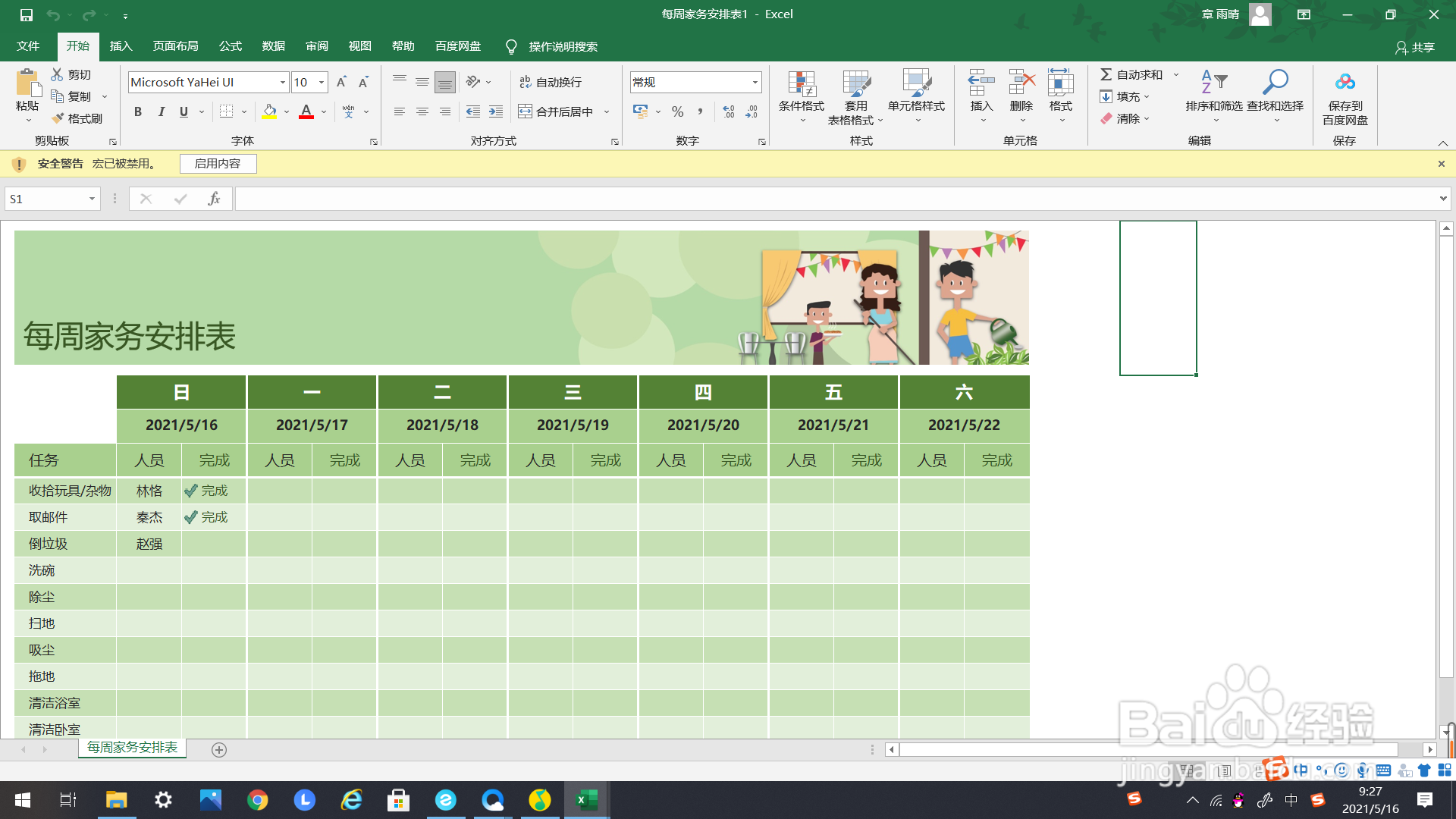This screenshot has width=1456, height=819.
Task: Expand the number format combo box
Action: coord(755,82)
